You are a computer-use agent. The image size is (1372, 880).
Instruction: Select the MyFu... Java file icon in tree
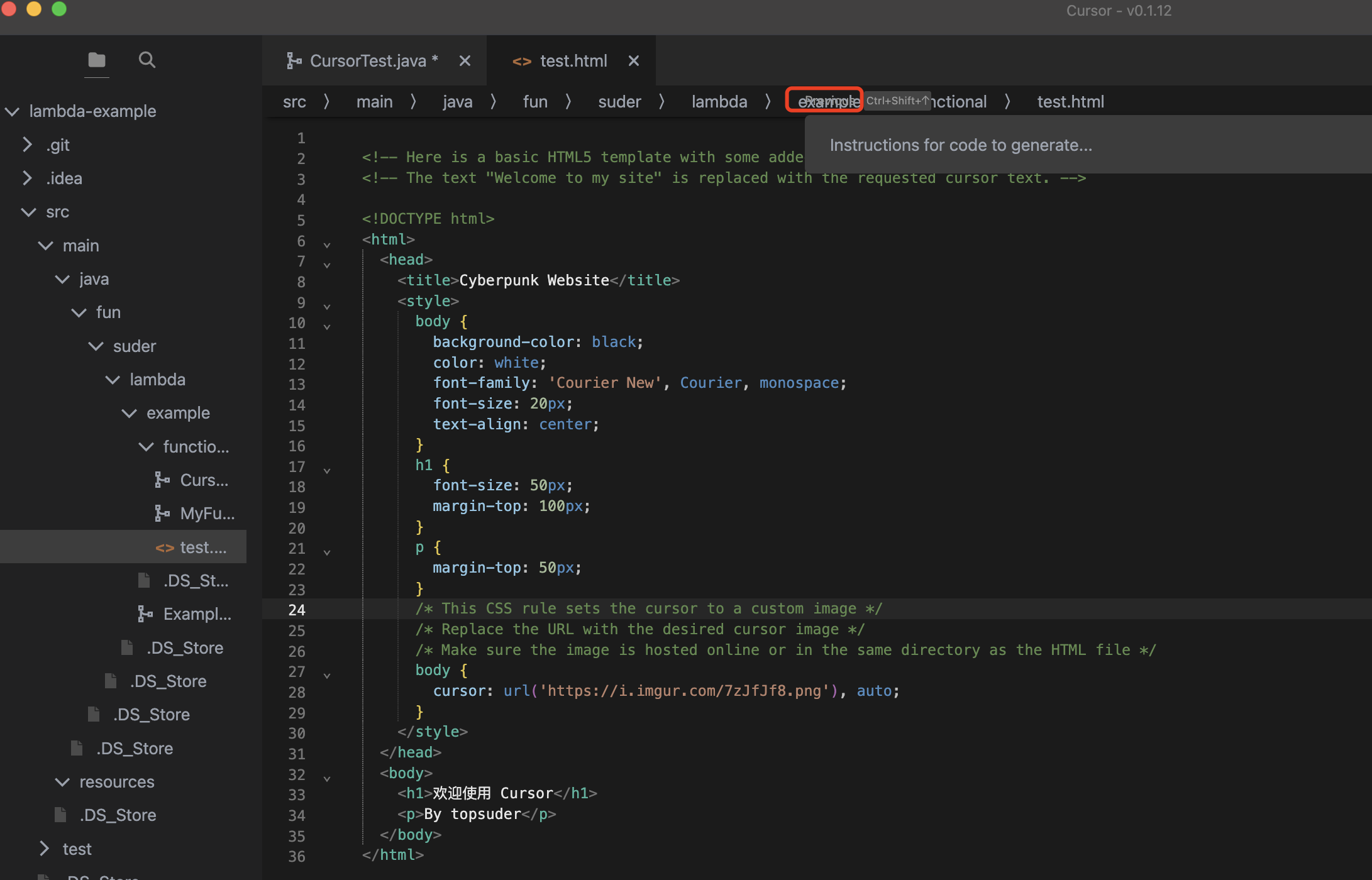pos(162,513)
